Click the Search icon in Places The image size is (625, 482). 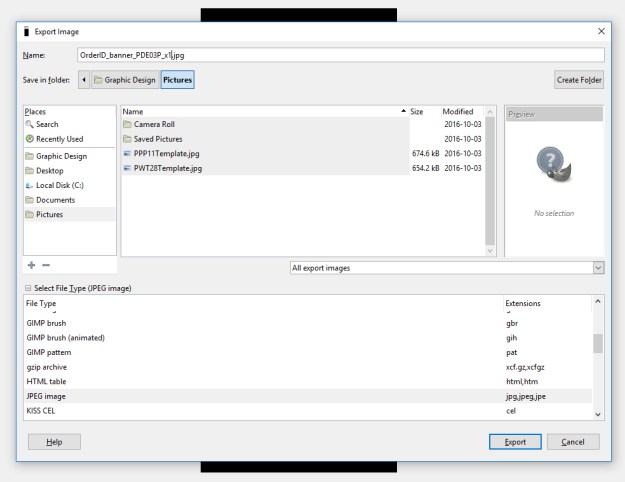[29, 125]
